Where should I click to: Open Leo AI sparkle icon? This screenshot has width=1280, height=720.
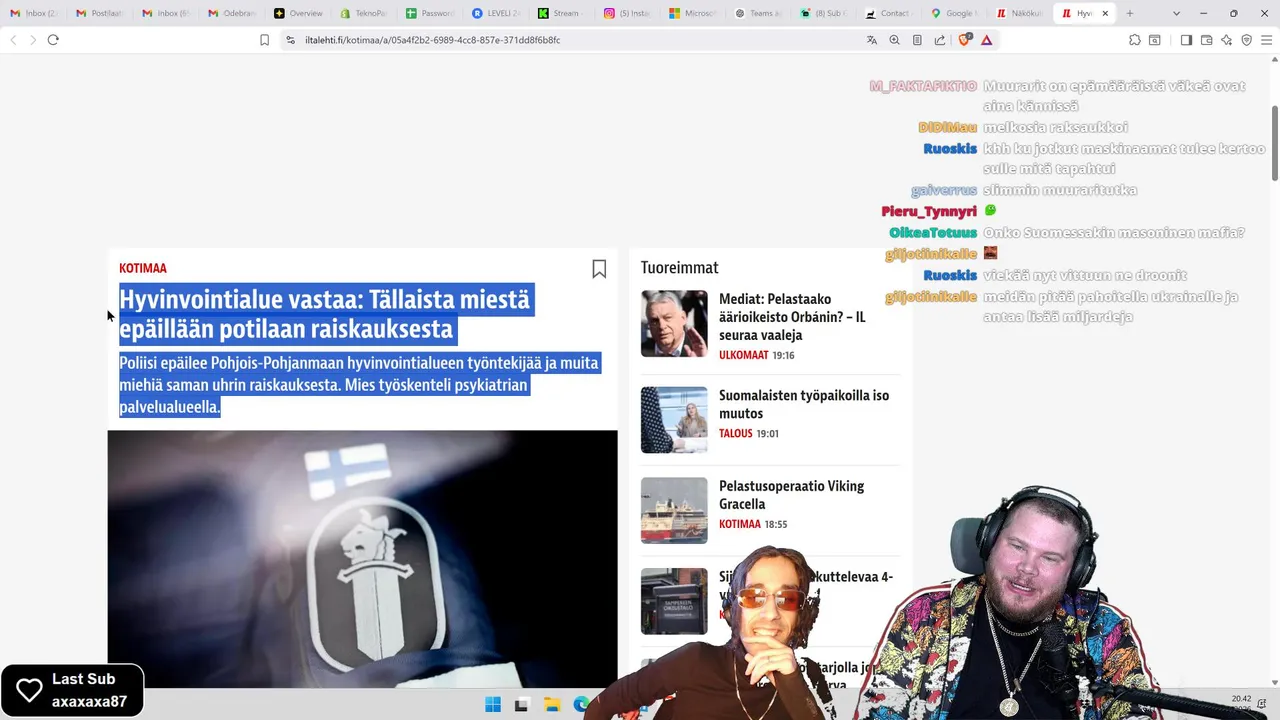tap(1227, 40)
